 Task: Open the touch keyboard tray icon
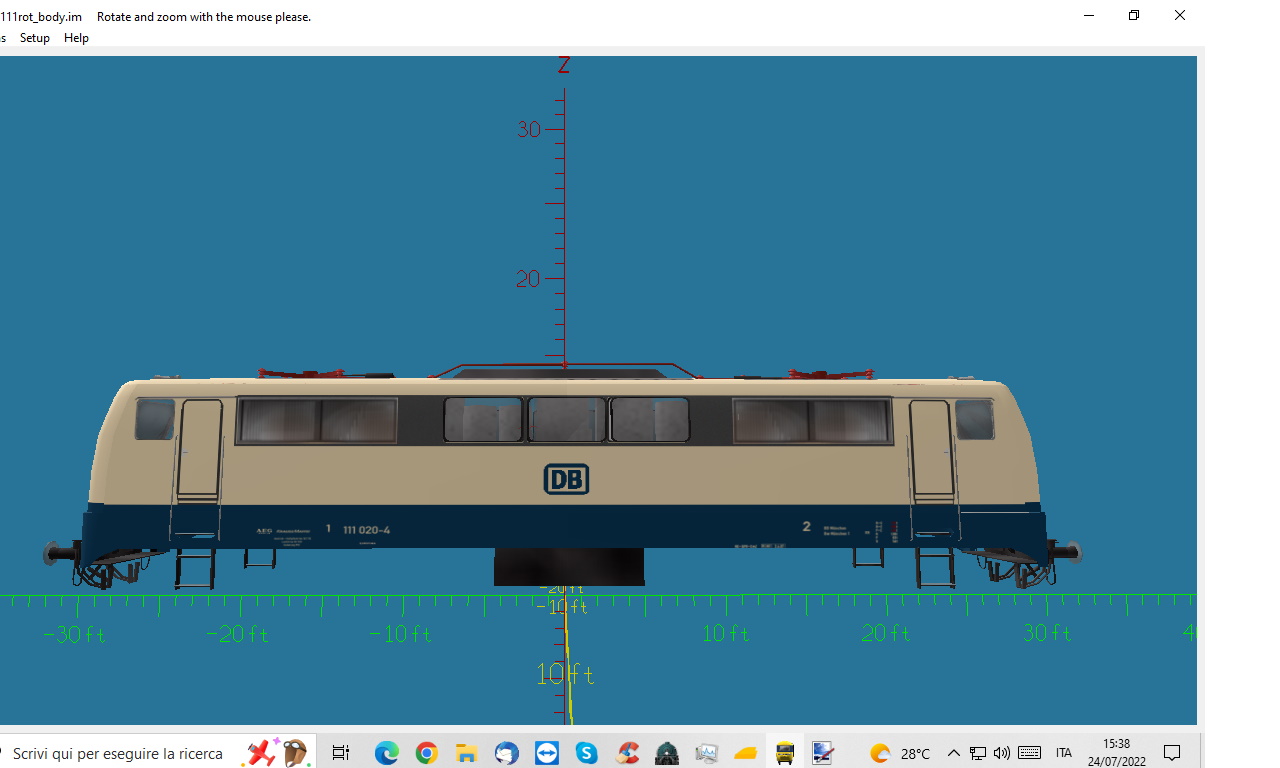pyautogui.click(x=1030, y=753)
